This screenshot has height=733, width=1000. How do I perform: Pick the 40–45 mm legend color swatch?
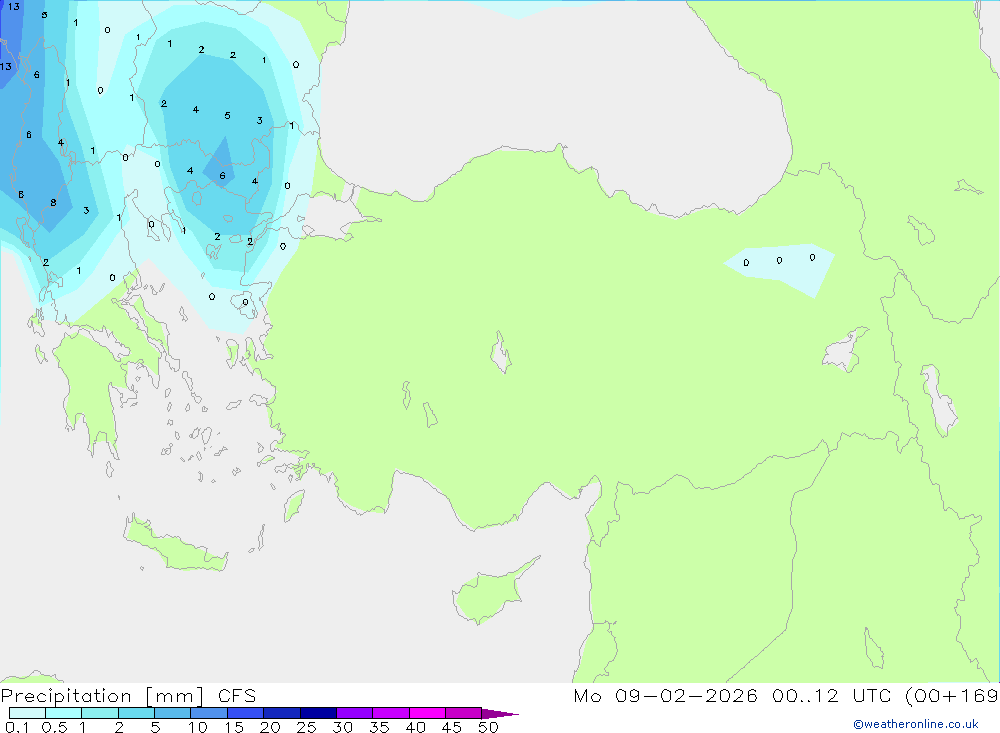[427, 713]
